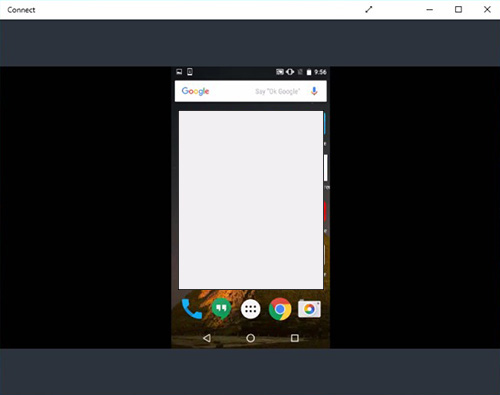The width and height of the screenshot is (500, 395).
Task: Start voice search with the microphone icon
Action: pyautogui.click(x=314, y=91)
